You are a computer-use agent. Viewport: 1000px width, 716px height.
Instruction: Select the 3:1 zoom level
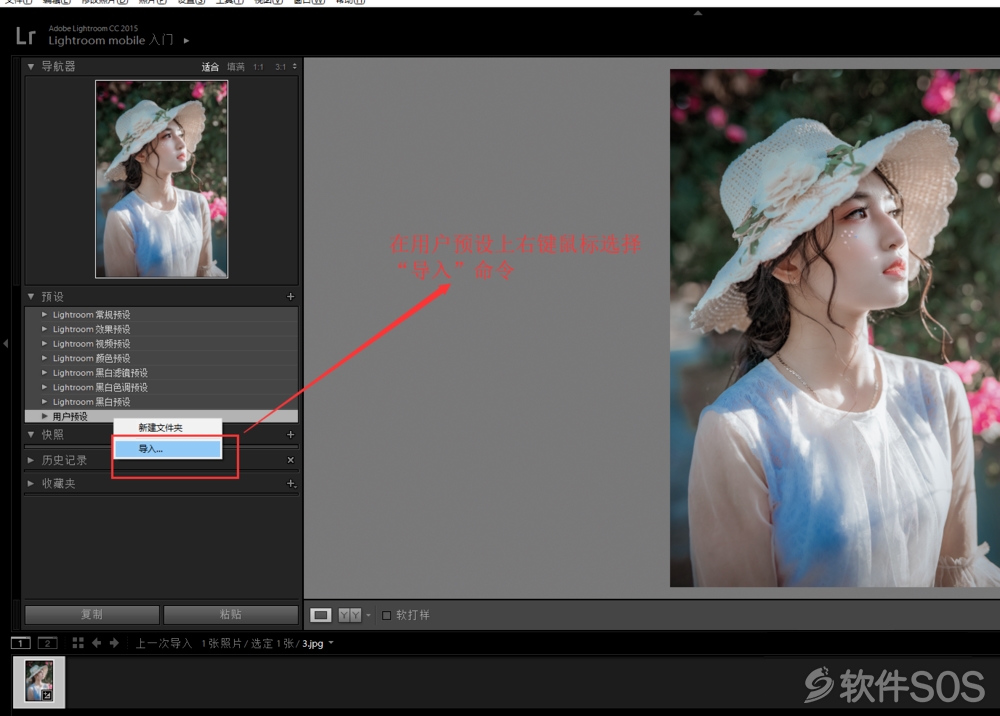(281, 66)
